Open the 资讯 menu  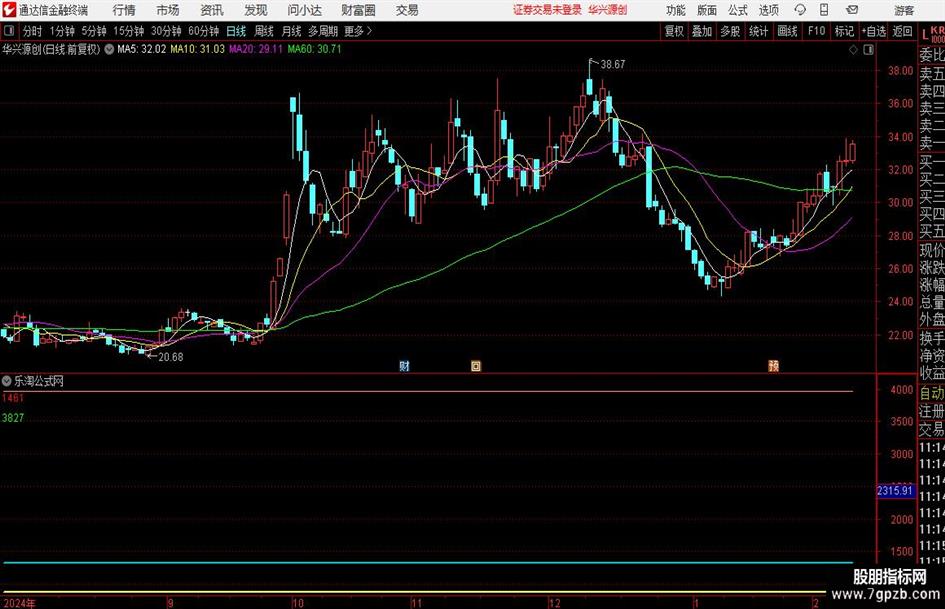tap(212, 10)
